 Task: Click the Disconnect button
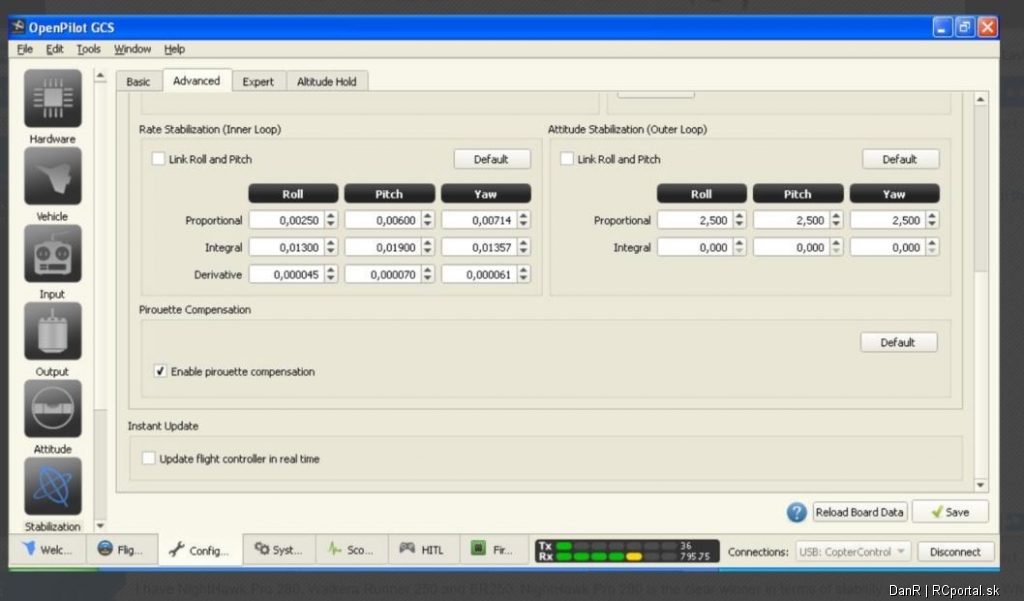[x=955, y=551]
